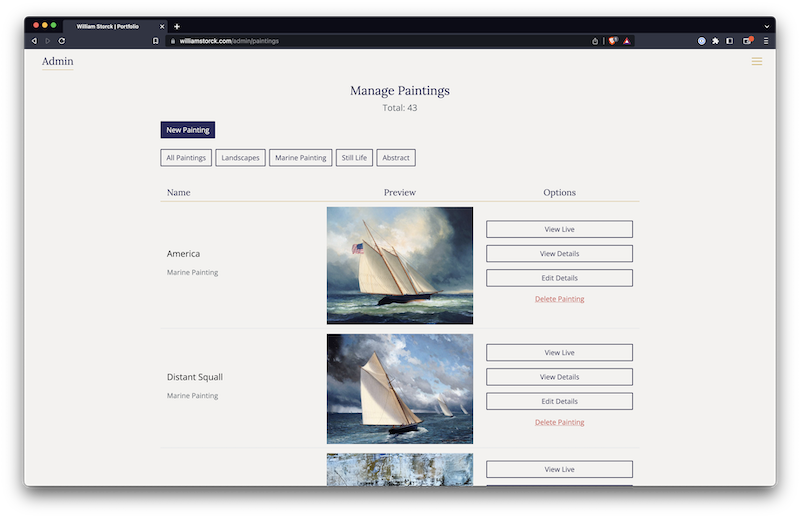
Task: Open the browser main menu icon
Action: tap(766, 41)
